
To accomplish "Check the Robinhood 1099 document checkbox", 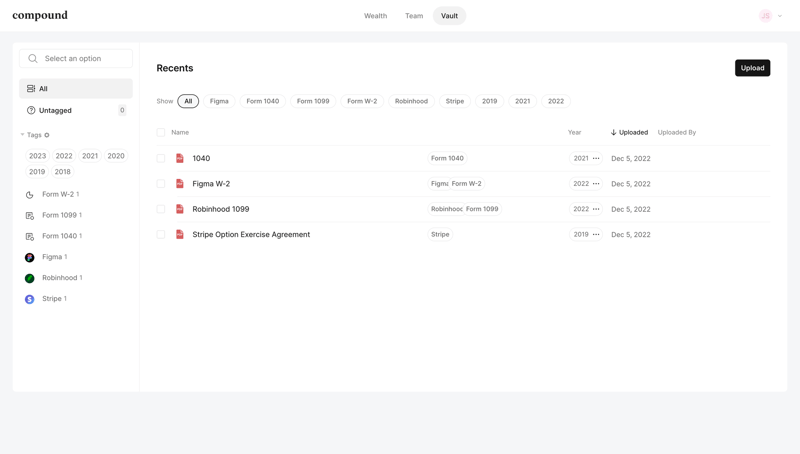I will [x=161, y=209].
